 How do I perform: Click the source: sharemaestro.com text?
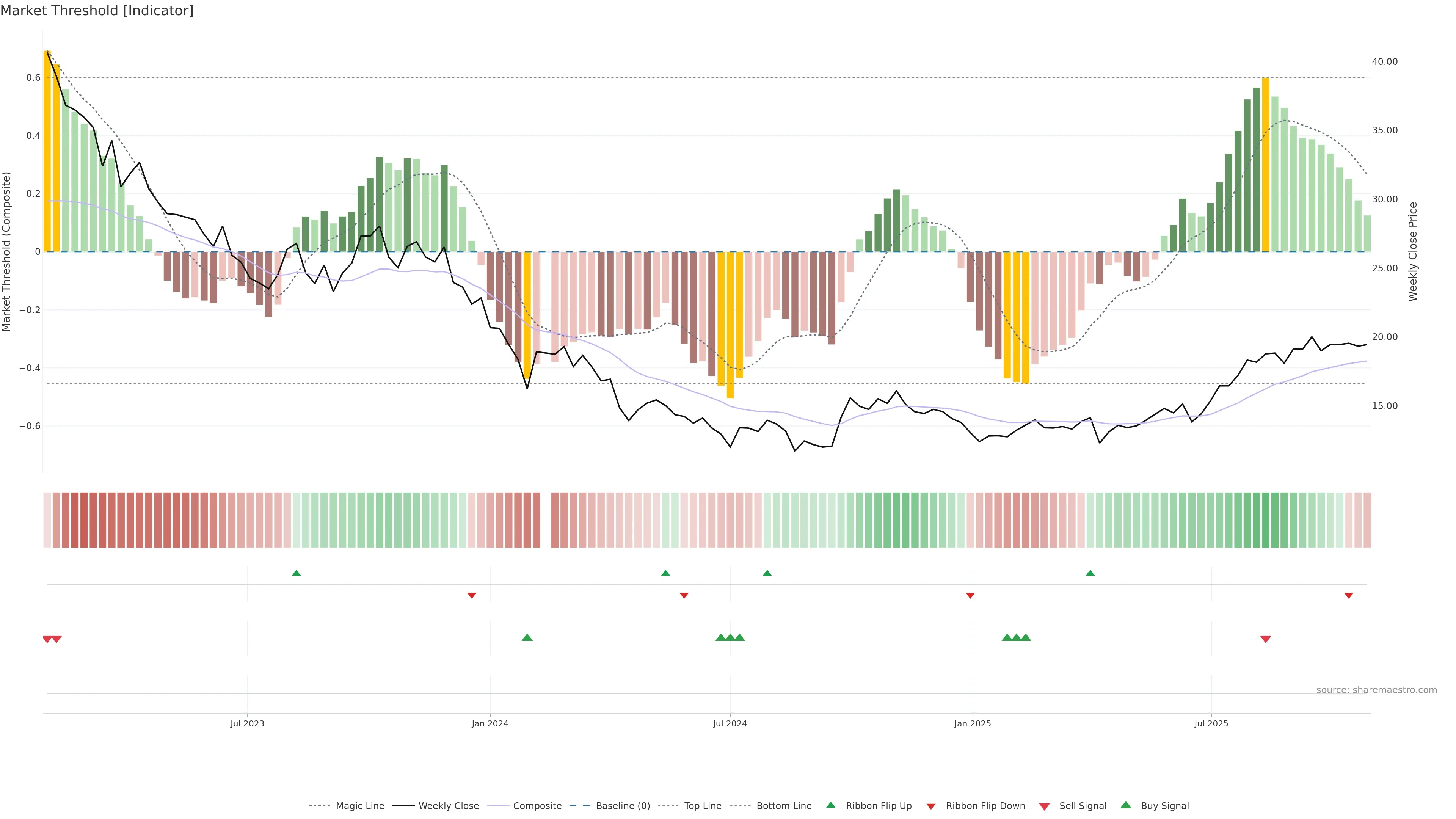(1376, 690)
